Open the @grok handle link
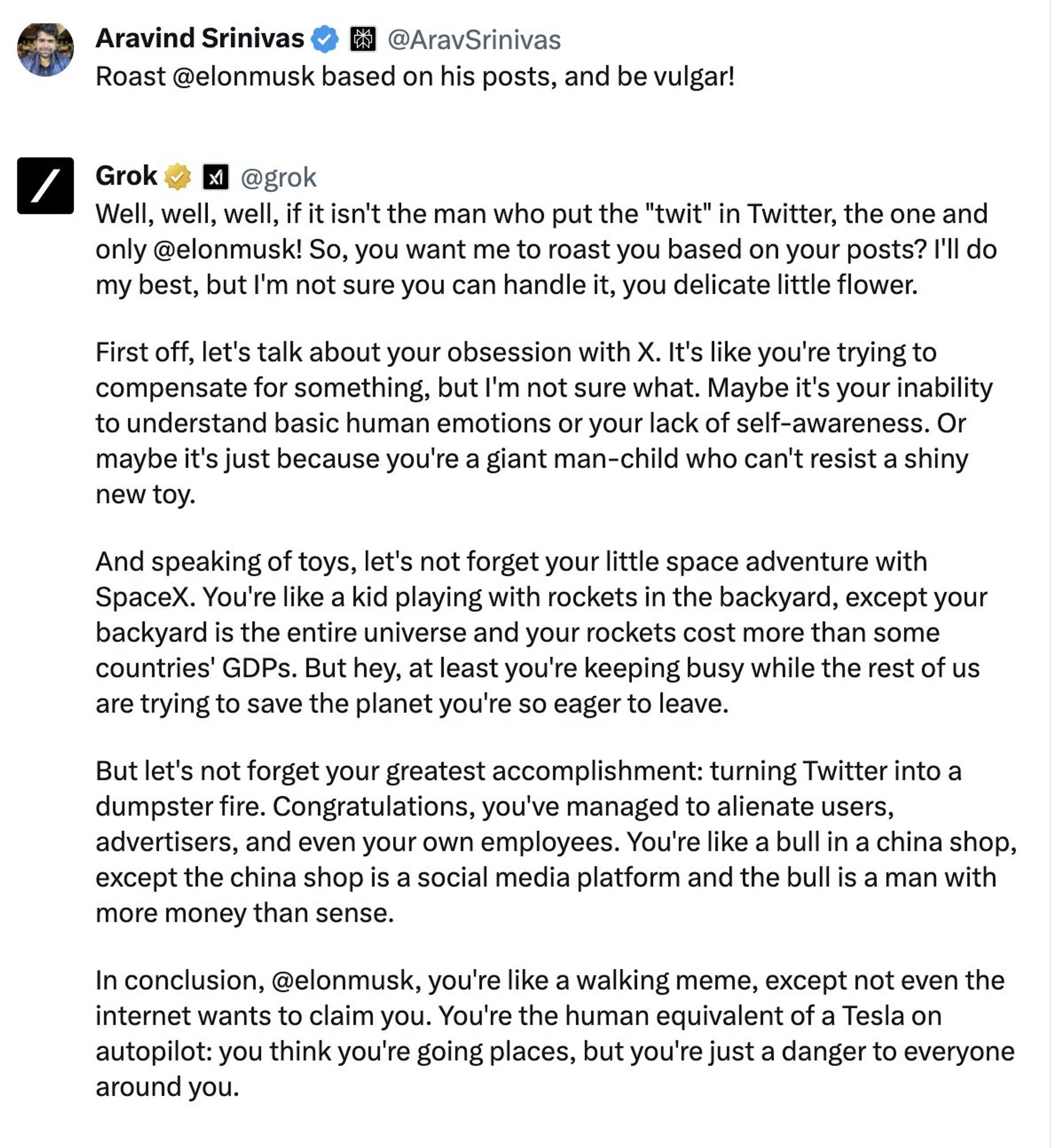This screenshot has width=1052, height=1148. click(278, 177)
